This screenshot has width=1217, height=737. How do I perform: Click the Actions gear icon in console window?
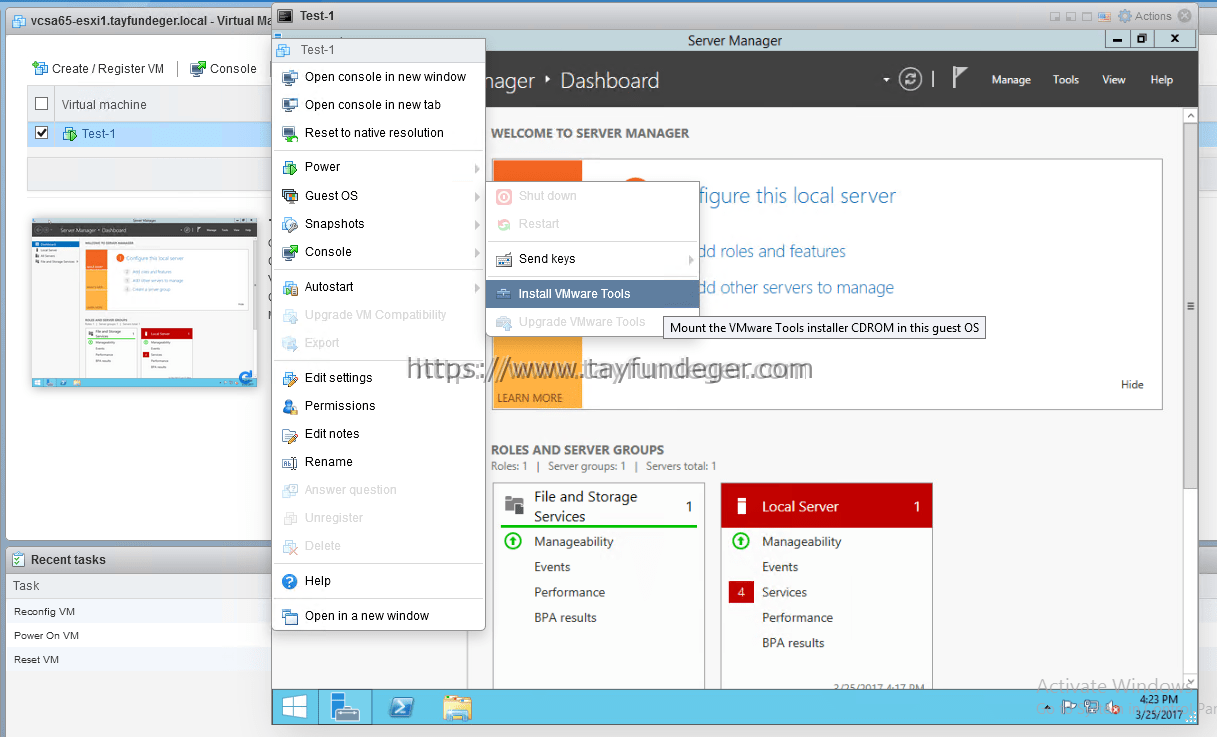1125,16
